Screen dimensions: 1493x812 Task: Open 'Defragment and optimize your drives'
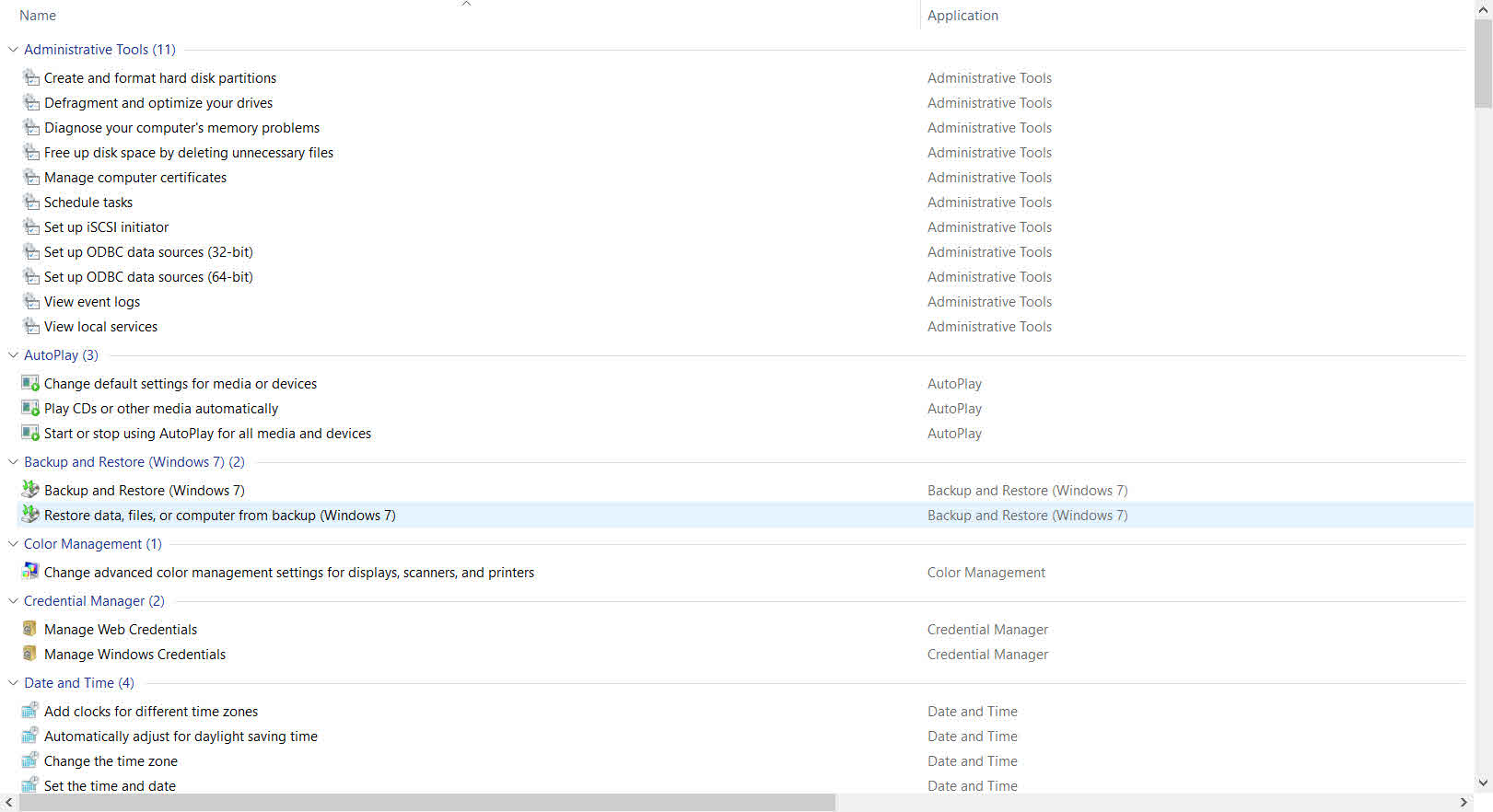tap(158, 103)
